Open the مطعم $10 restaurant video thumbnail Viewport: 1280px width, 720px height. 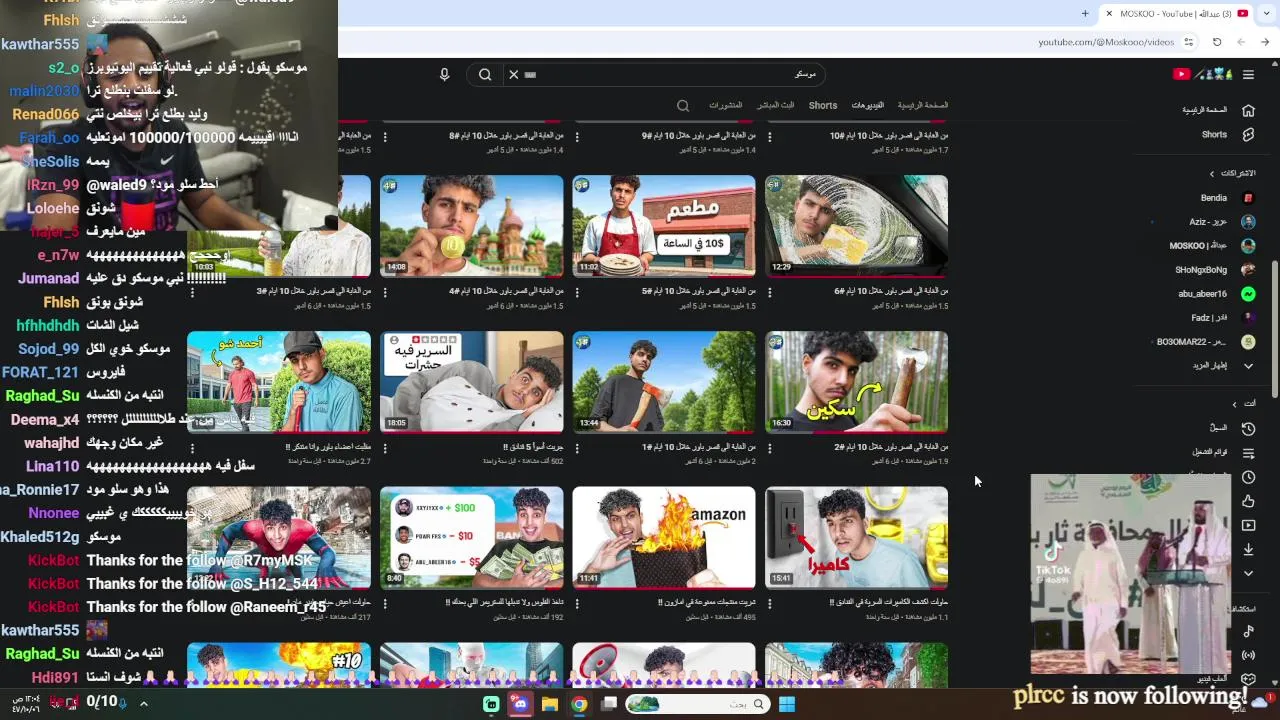[x=664, y=226]
